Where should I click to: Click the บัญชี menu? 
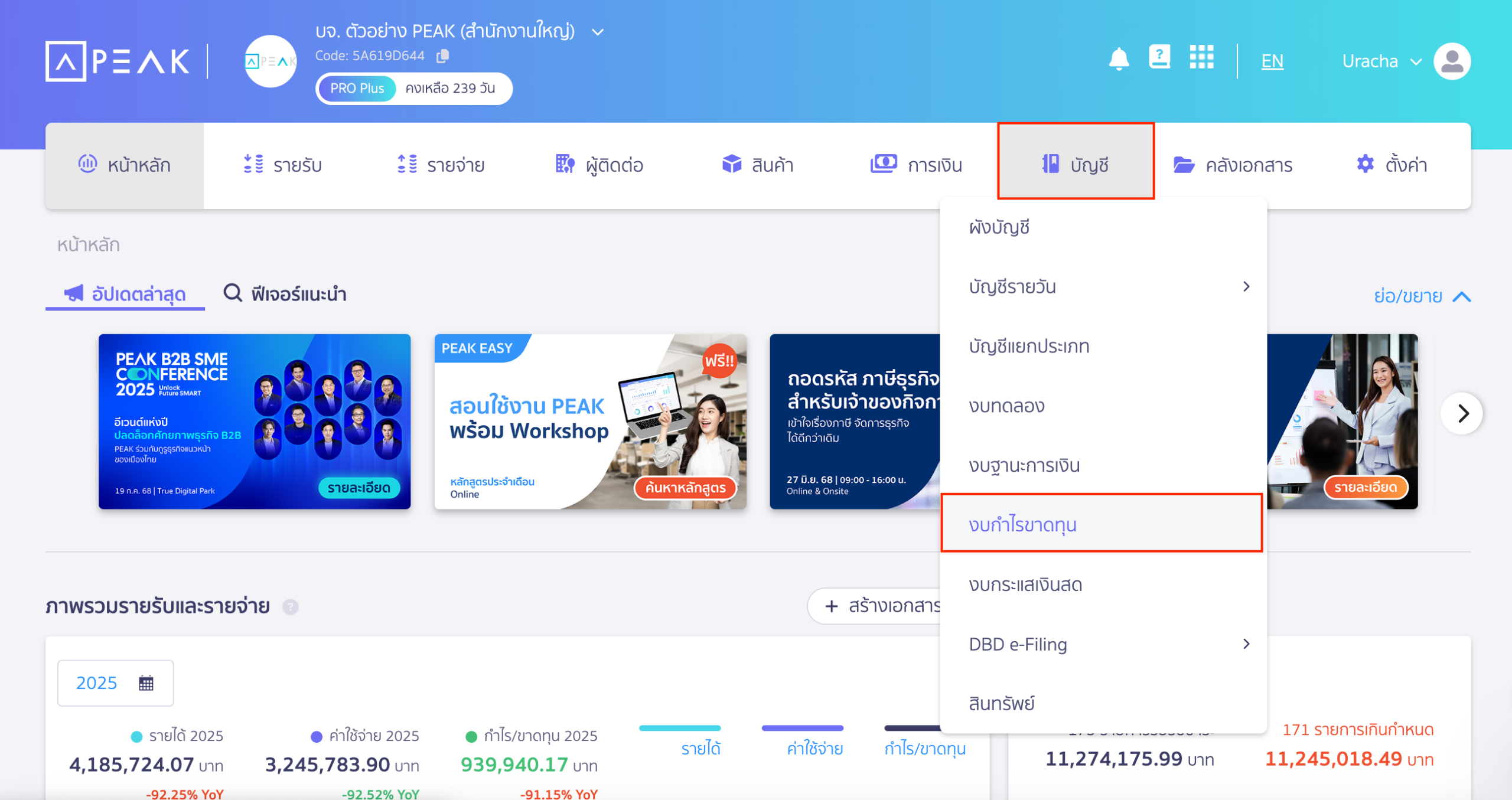(x=1076, y=161)
